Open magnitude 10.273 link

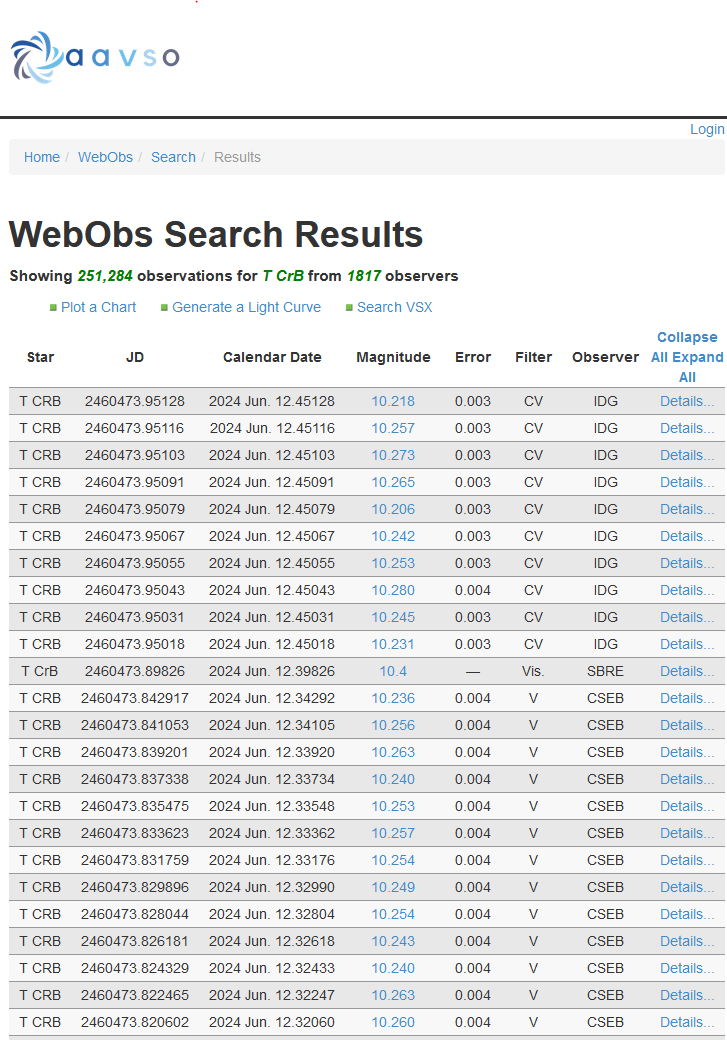click(x=393, y=456)
